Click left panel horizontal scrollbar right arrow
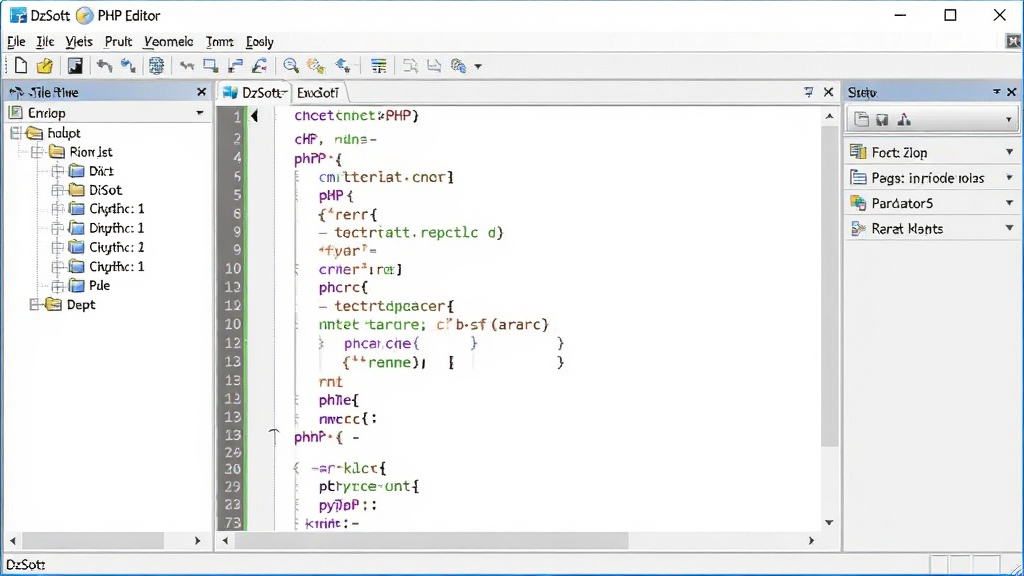The height and width of the screenshot is (576, 1024). pyautogui.click(x=197, y=541)
